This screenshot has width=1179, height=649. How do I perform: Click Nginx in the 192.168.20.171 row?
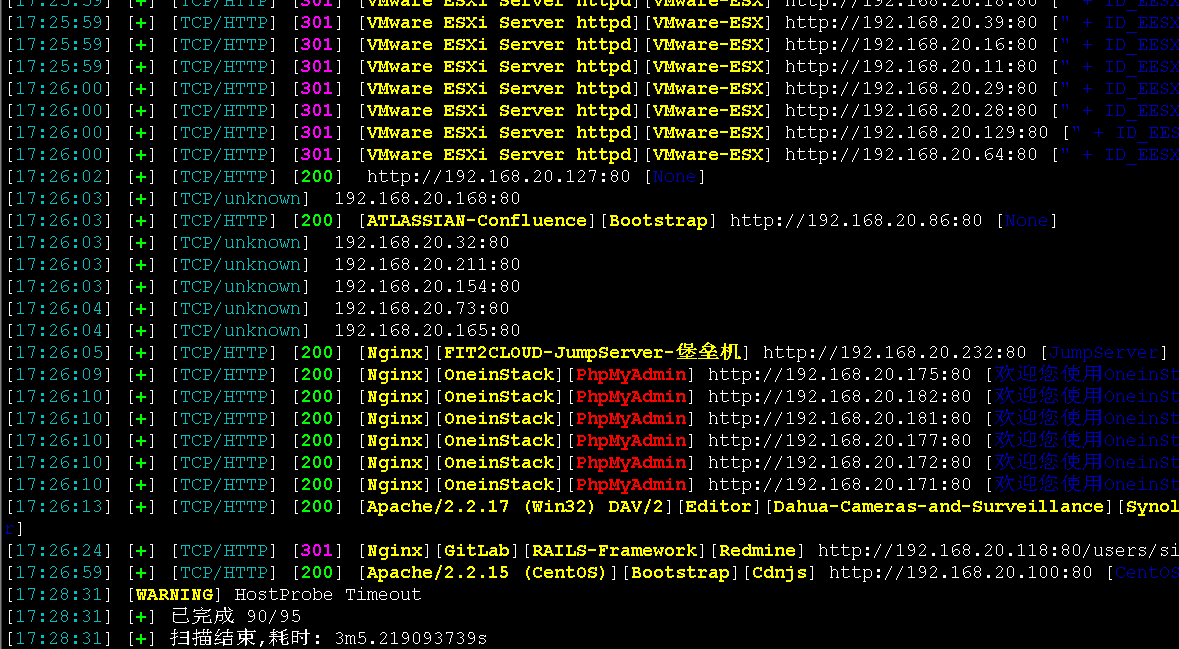[394, 484]
